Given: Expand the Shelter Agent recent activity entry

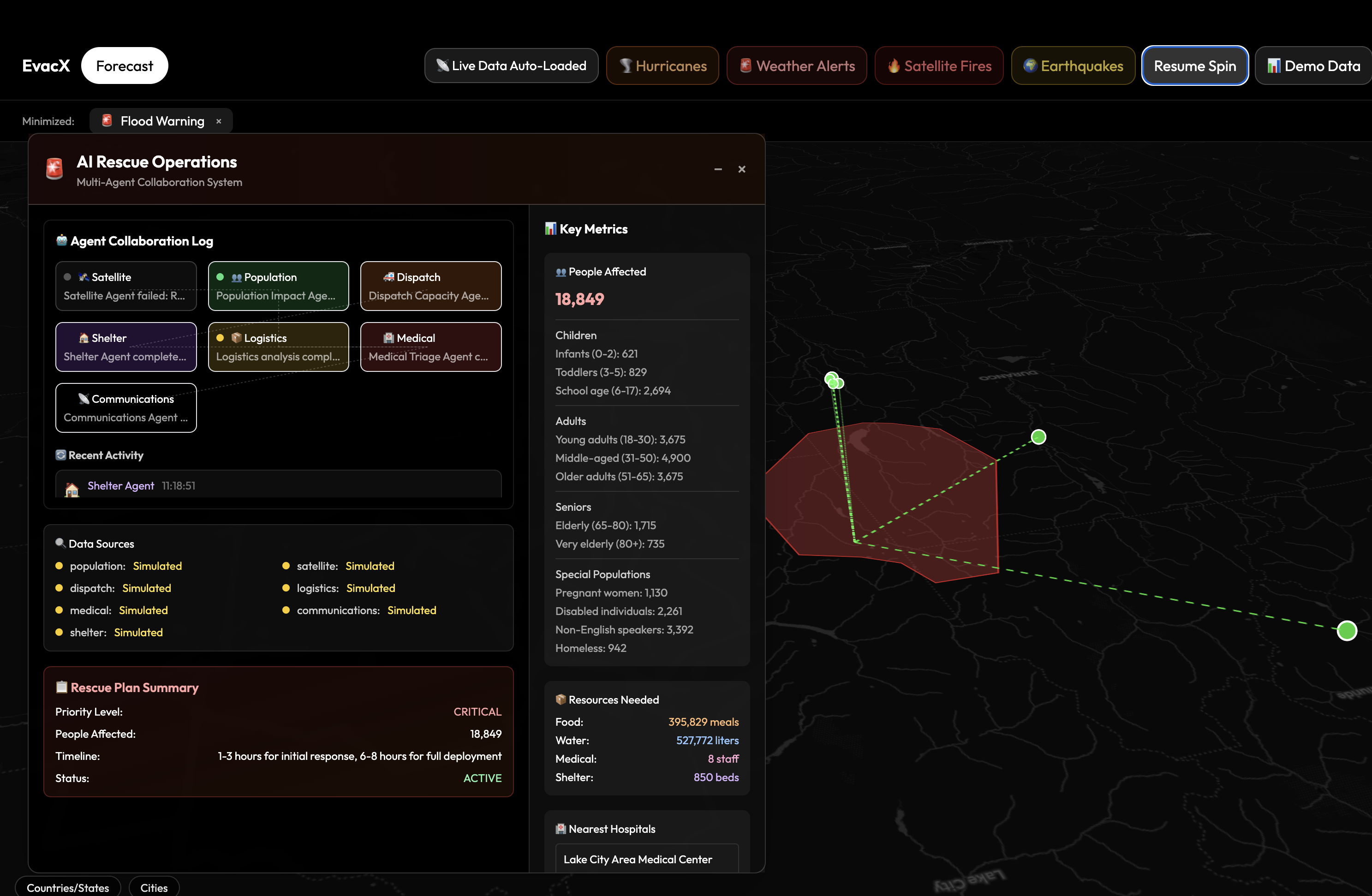Looking at the screenshot, I should pyautogui.click(x=278, y=485).
